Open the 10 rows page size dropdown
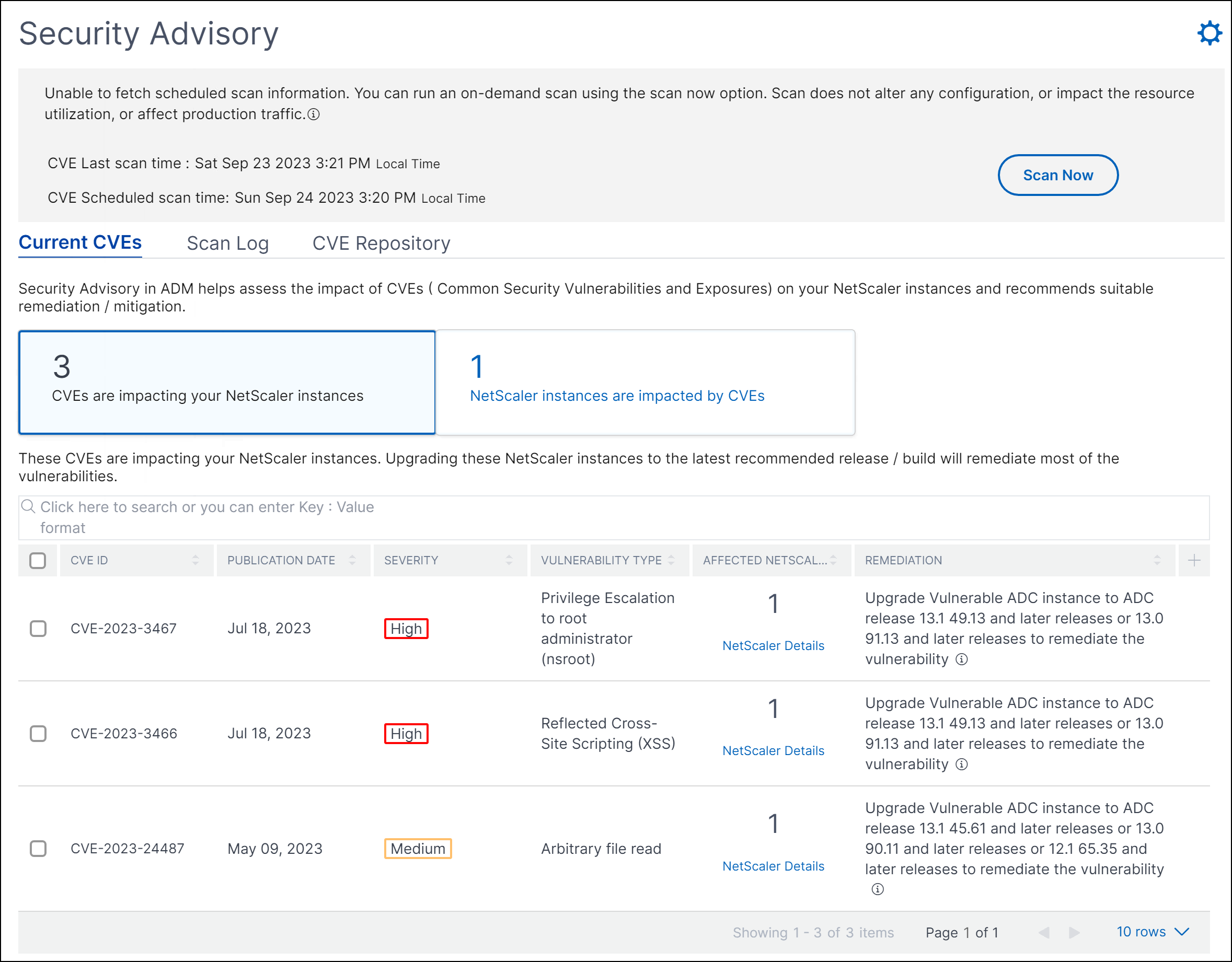The height and width of the screenshot is (962, 1232). tap(1153, 932)
